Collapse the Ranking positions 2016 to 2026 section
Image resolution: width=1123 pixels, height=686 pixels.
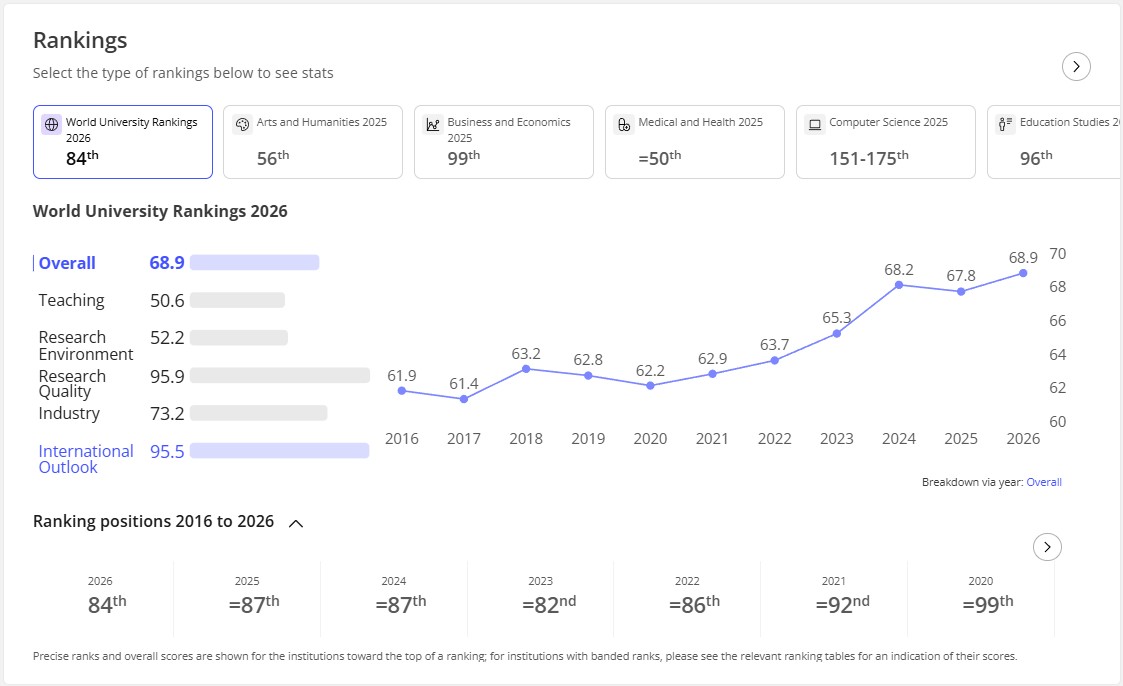(x=296, y=523)
